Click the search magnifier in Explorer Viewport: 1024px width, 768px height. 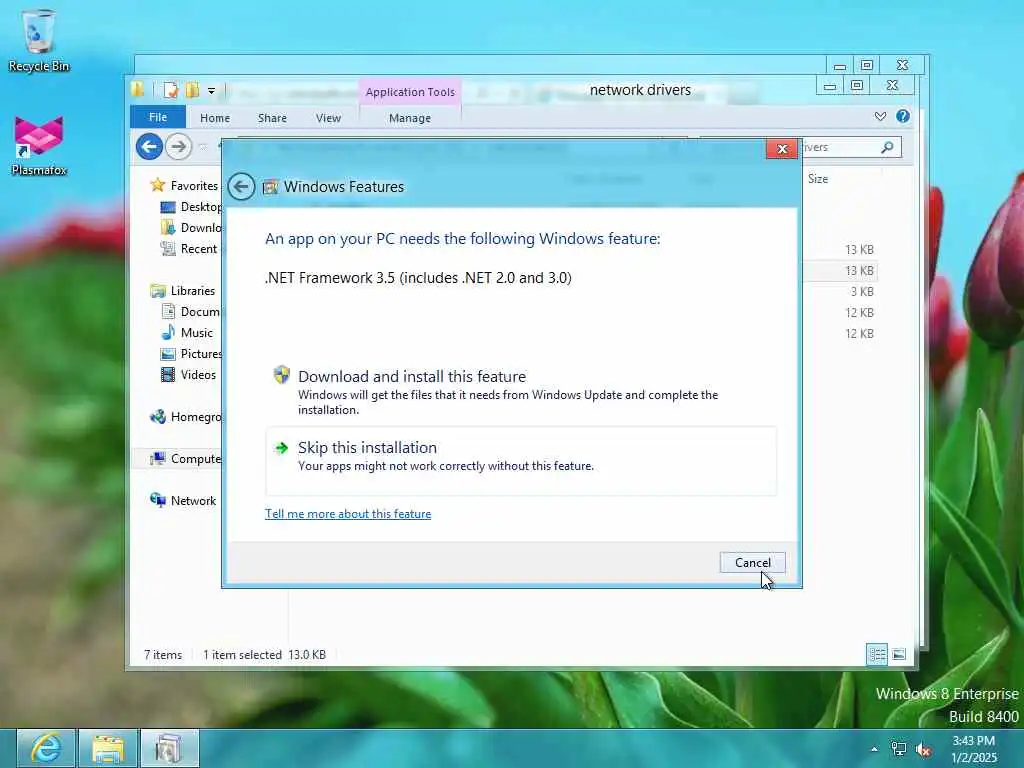pyautogui.click(x=887, y=148)
